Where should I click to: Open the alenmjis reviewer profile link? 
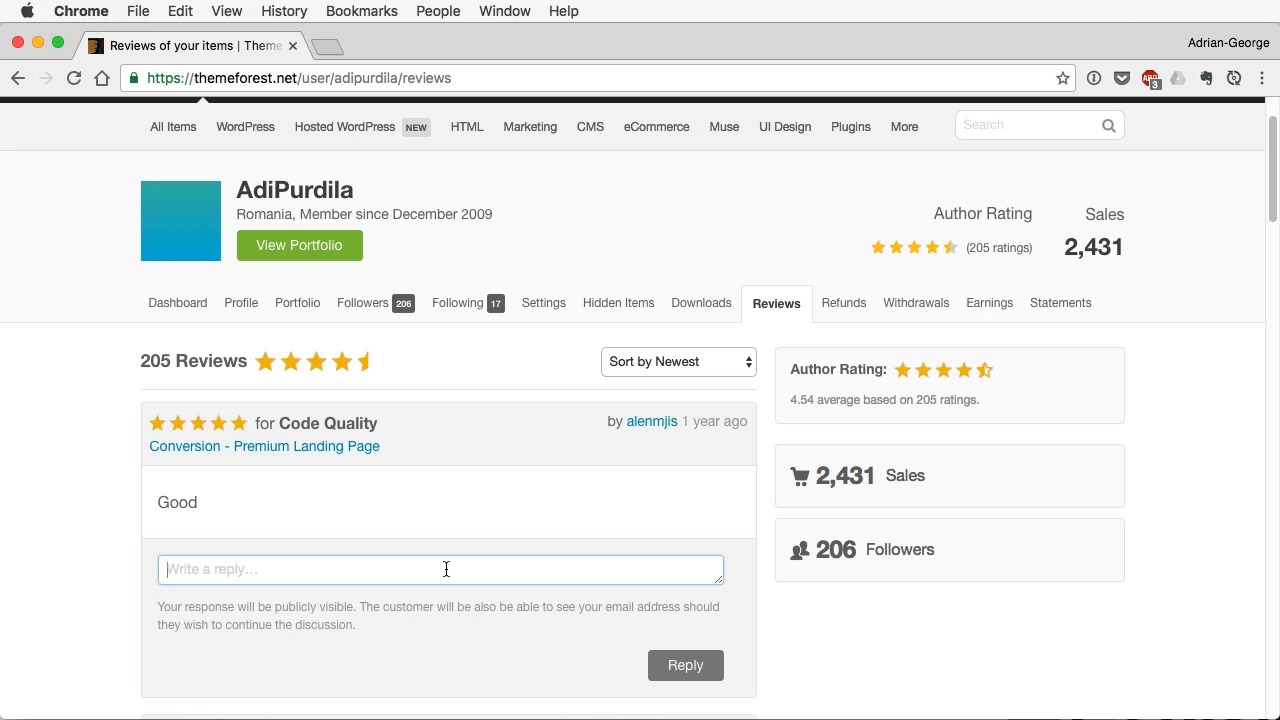(651, 422)
